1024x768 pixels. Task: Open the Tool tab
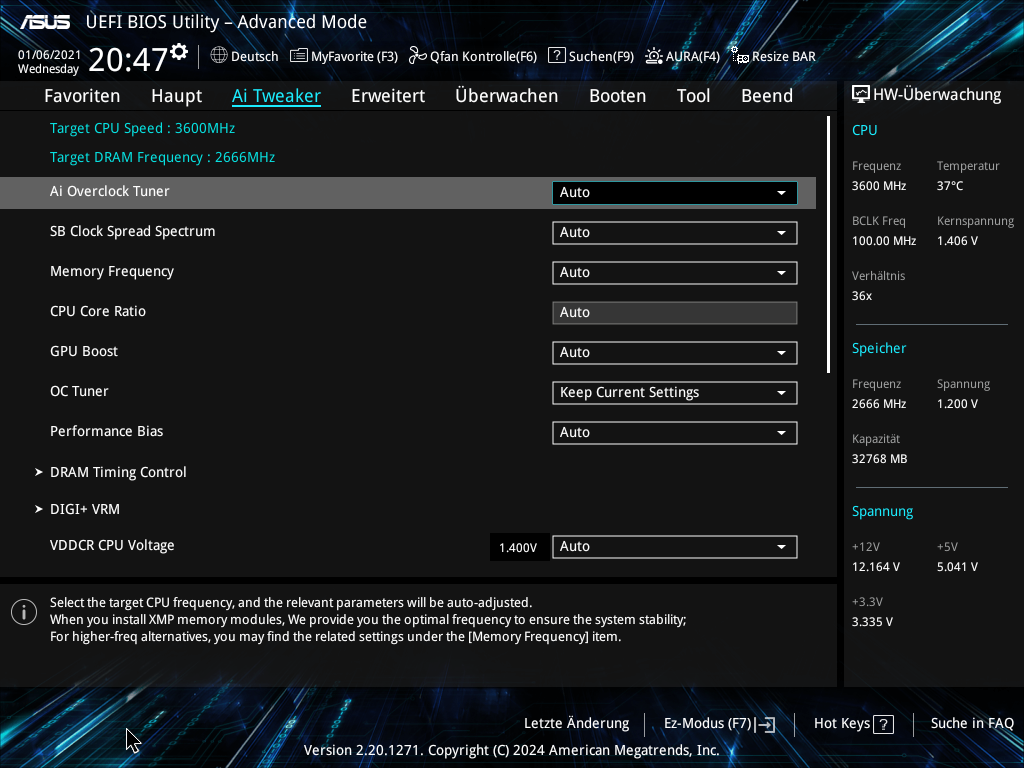tap(694, 96)
